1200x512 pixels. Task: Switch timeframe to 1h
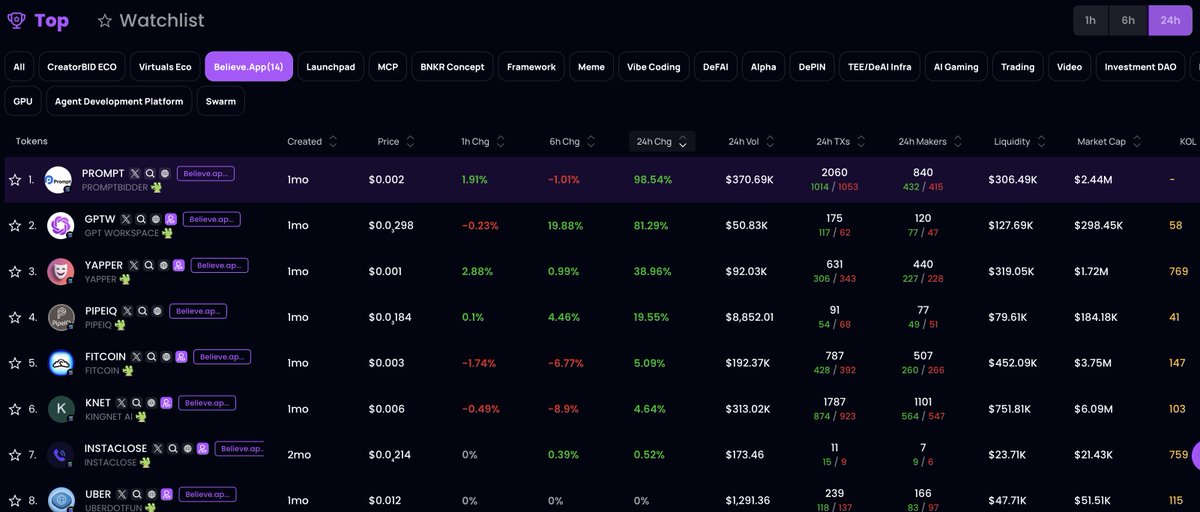pos(1090,20)
